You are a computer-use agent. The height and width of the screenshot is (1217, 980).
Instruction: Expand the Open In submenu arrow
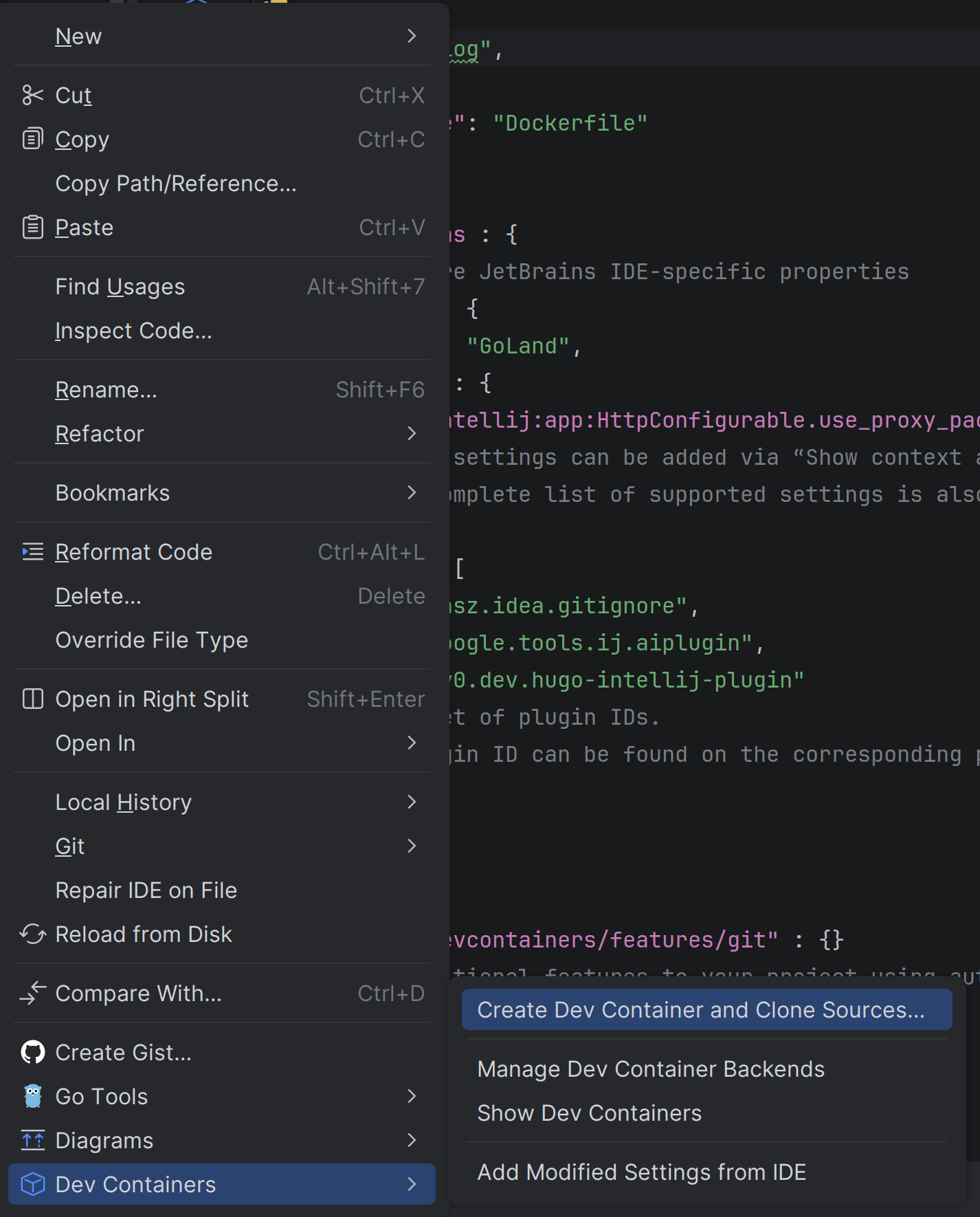tap(412, 743)
